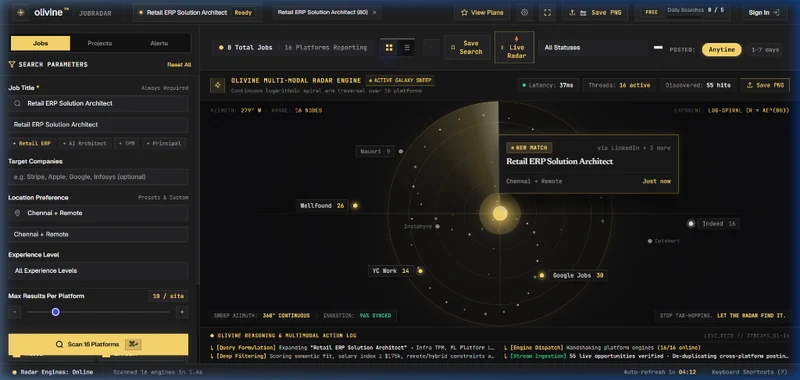Click Save PNG in the radar panel

(x=765, y=85)
